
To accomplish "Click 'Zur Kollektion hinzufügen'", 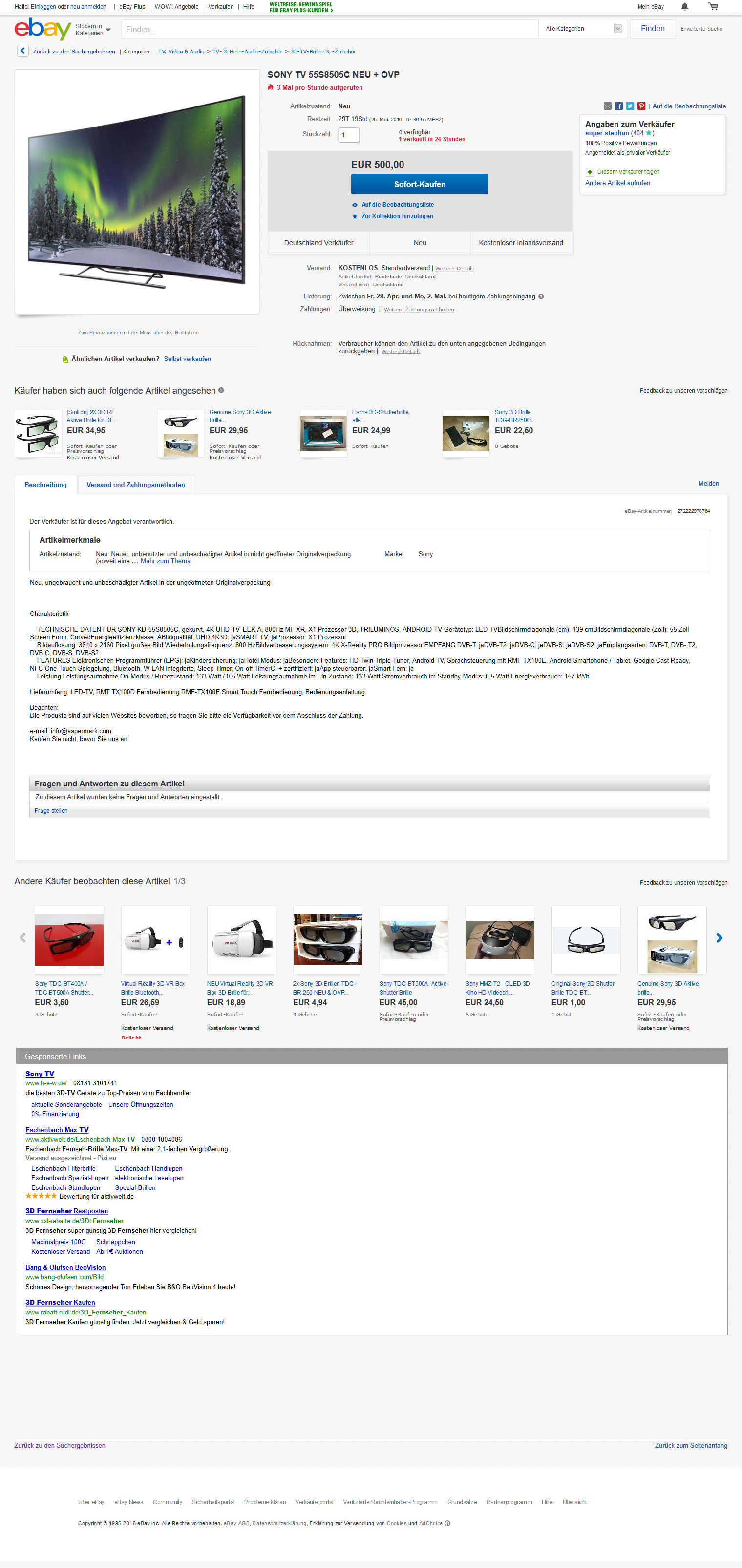I will pyautogui.click(x=398, y=216).
